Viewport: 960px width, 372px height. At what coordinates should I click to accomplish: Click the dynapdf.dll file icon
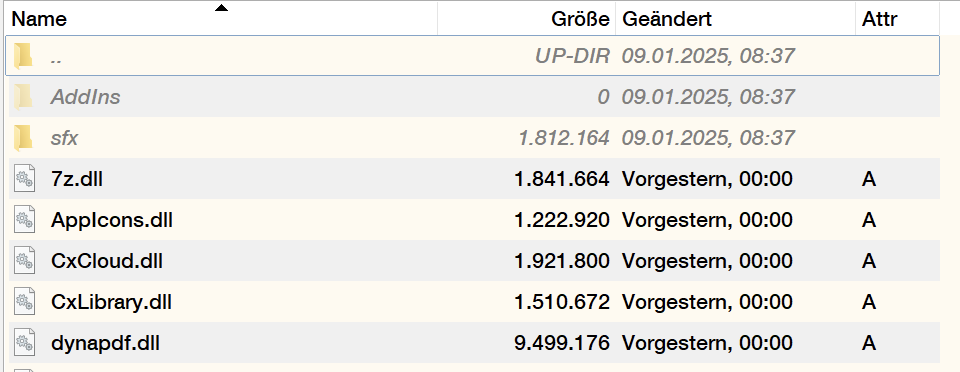point(24,343)
